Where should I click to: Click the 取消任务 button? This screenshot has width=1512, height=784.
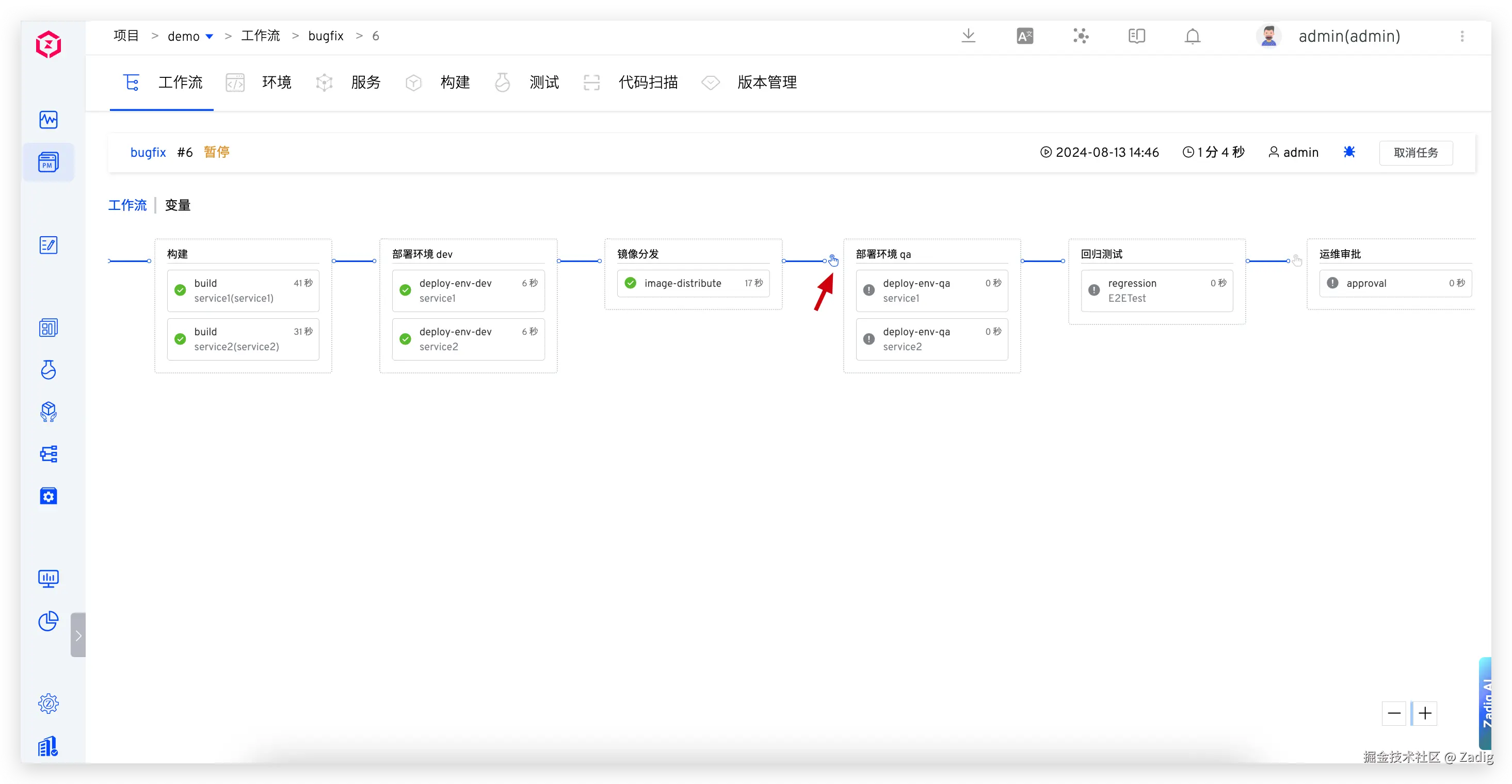[x=1415, y=153]
